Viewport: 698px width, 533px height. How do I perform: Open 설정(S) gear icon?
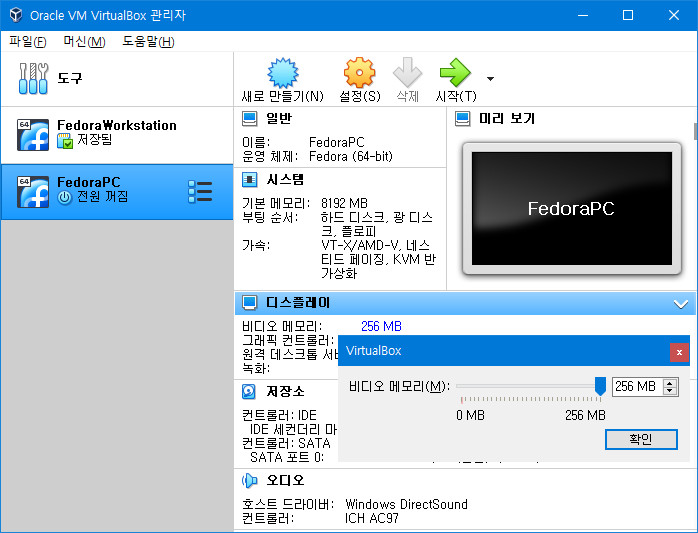tap(359, 73)
